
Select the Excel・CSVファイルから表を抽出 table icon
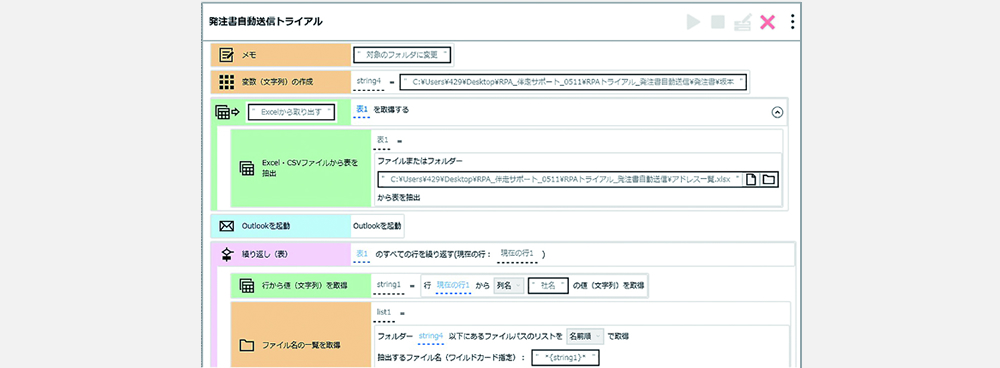(246, 168)
